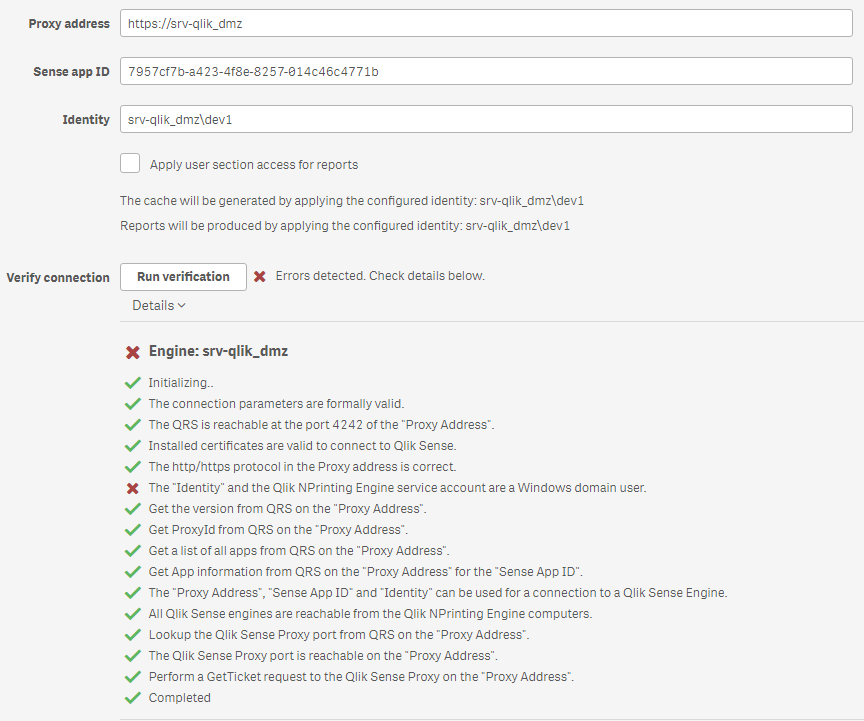
Task: Enable Apply user section access for reports
Action: coord(130,164)
